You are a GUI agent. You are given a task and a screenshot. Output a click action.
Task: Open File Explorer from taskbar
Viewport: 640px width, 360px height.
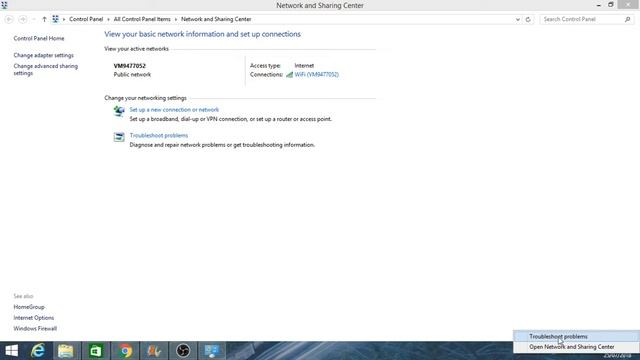tap(65, 351)
